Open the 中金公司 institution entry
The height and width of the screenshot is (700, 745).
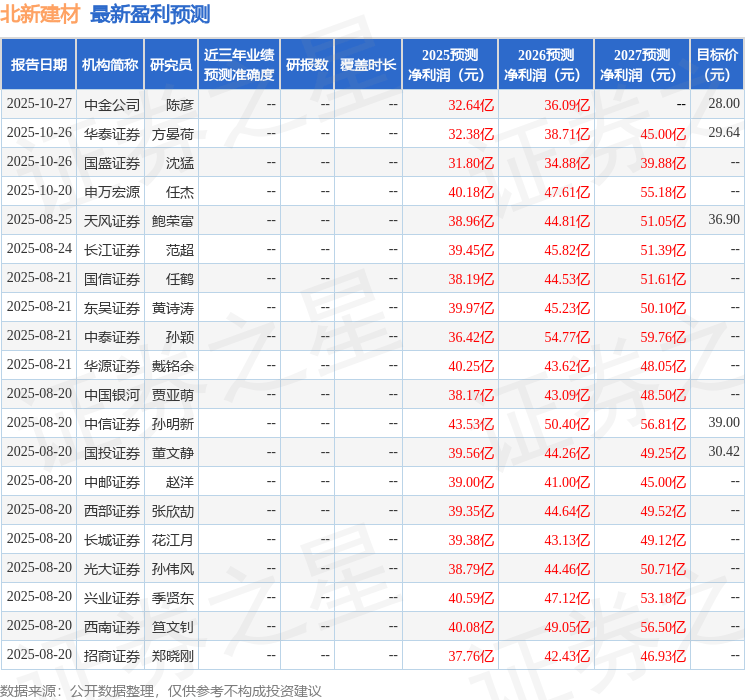pyautogui.click(x=112, y=104)
